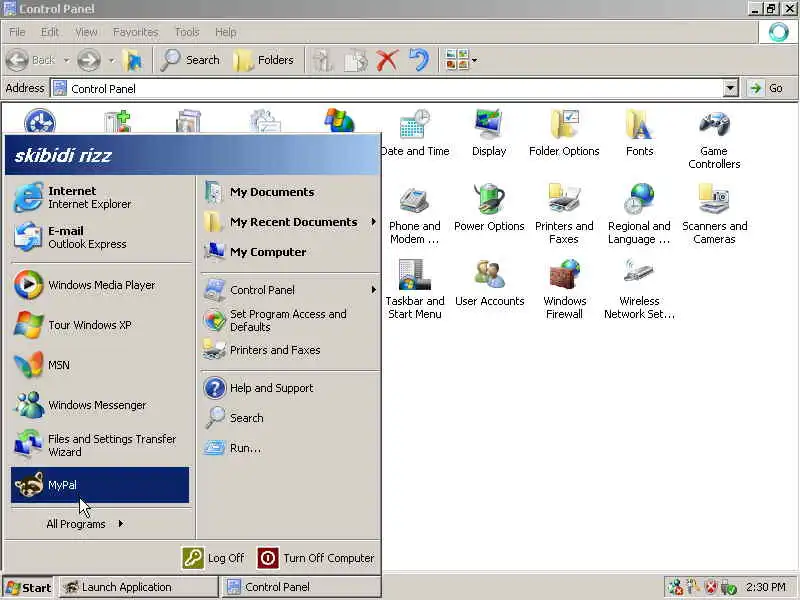Screen dimensions: 800x600
Task: Open Help and Support
Action: 290,388
